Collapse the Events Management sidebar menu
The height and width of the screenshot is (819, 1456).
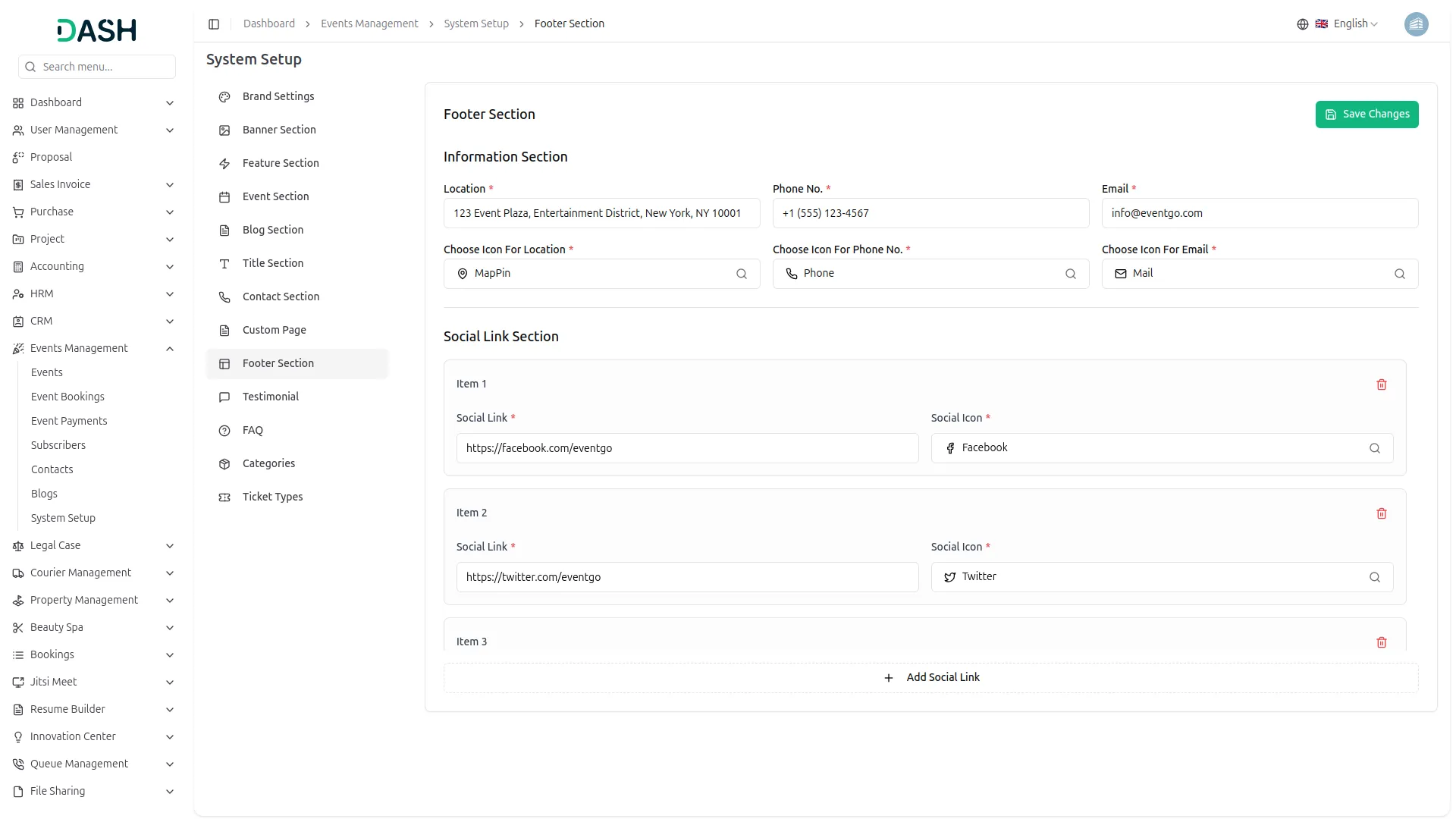click(170, 349)
